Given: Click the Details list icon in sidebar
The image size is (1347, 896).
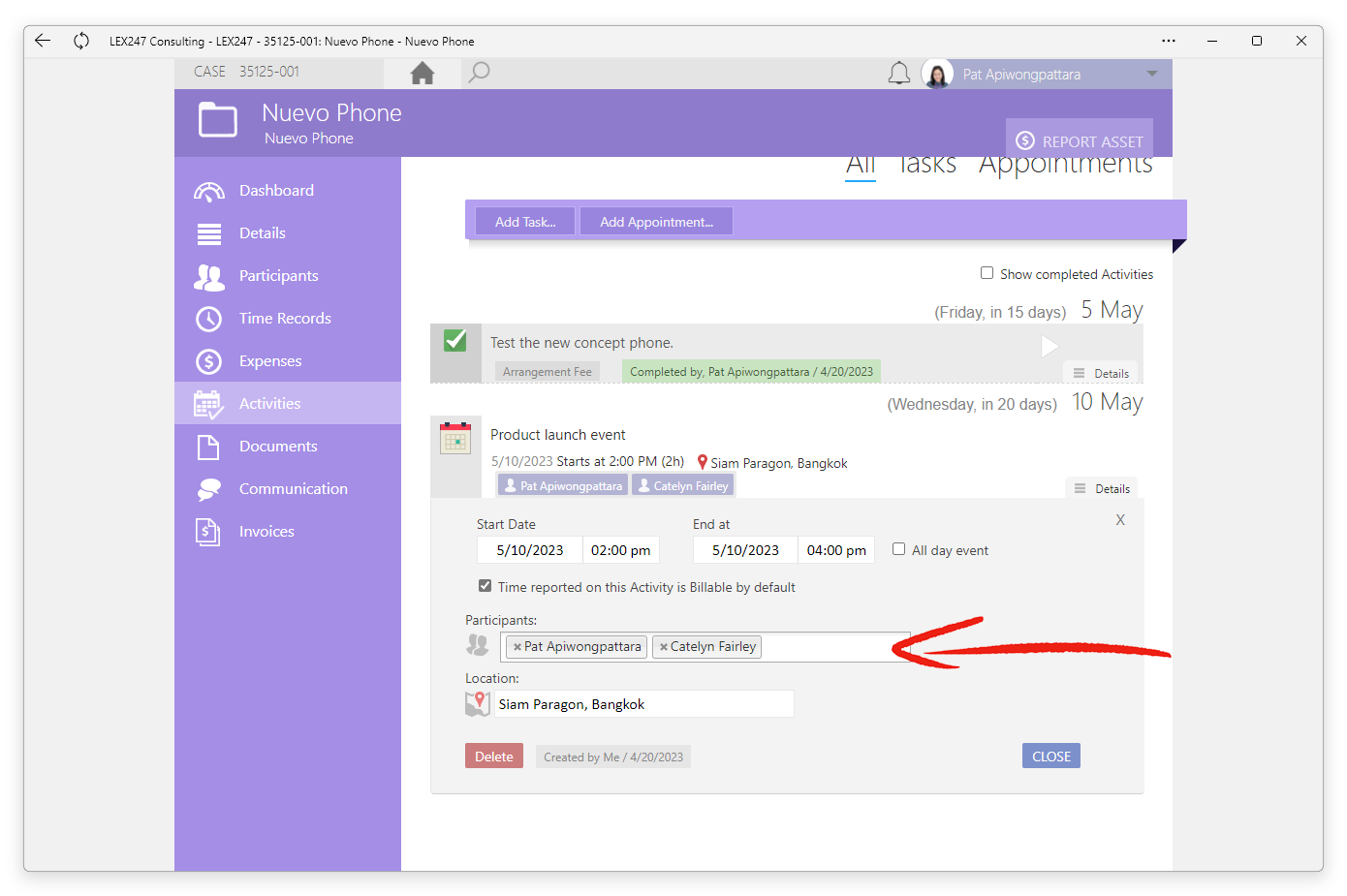Looking at the screenshot, I should pos(209,233).
